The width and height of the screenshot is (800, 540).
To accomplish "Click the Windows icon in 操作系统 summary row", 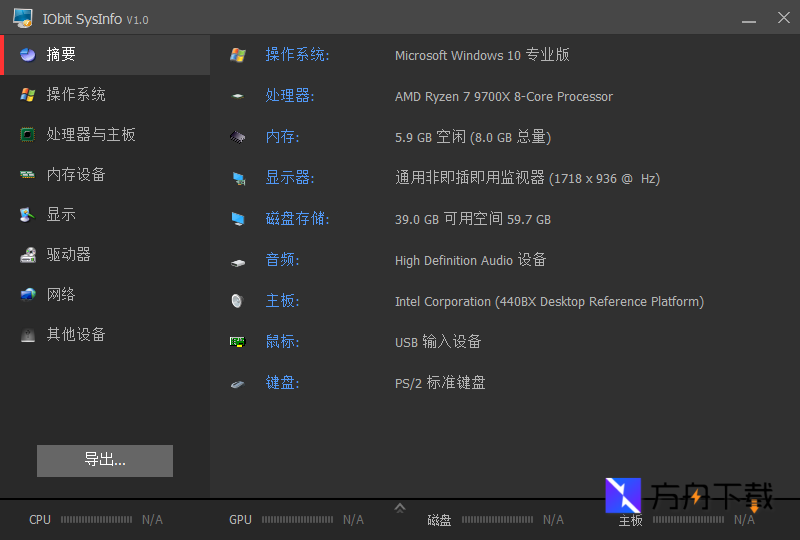I will coord(238,55).
